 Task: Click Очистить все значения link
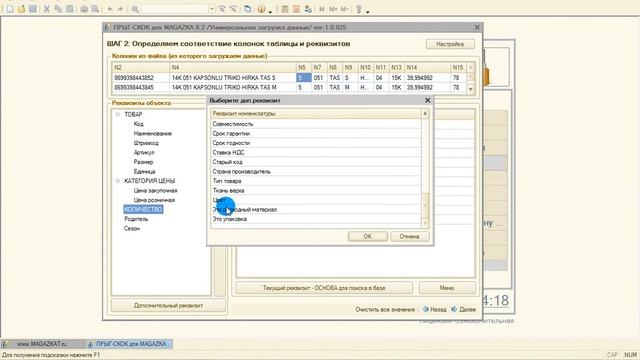[385, 309]
